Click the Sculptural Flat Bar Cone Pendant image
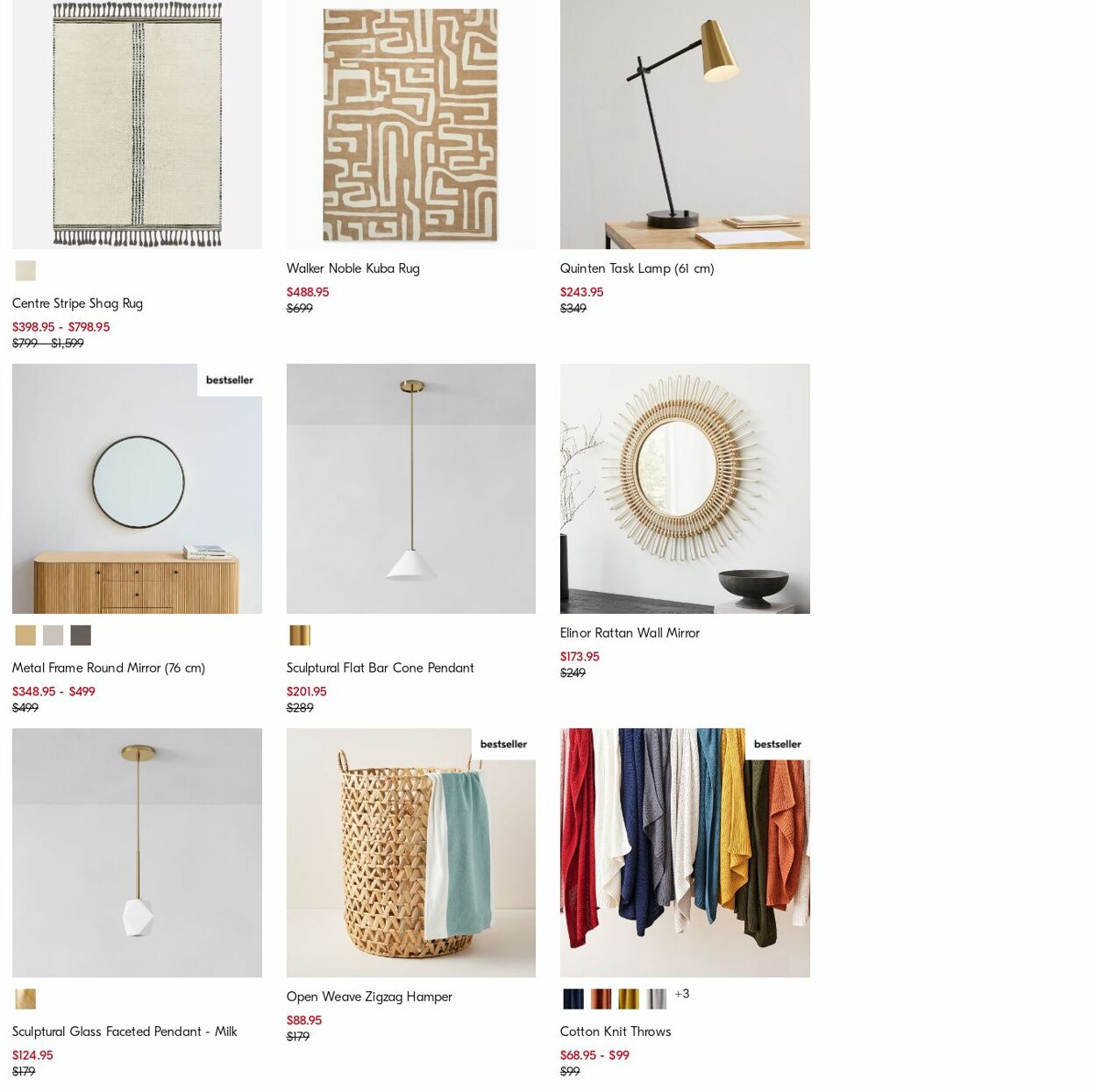1096x1092 pixels. pyautogui.click(x=410, y=489)
